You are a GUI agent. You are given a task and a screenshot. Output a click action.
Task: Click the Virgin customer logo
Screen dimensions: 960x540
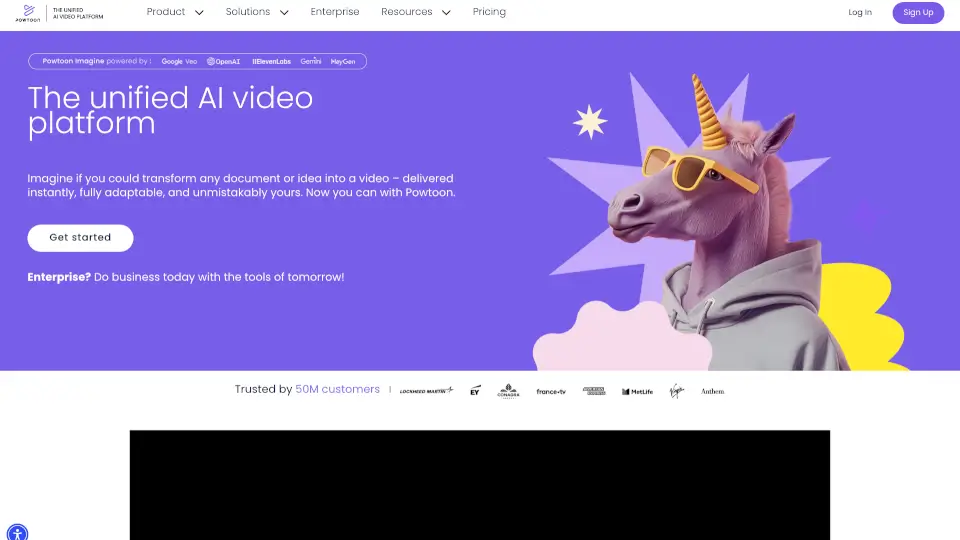coord(677,391)
